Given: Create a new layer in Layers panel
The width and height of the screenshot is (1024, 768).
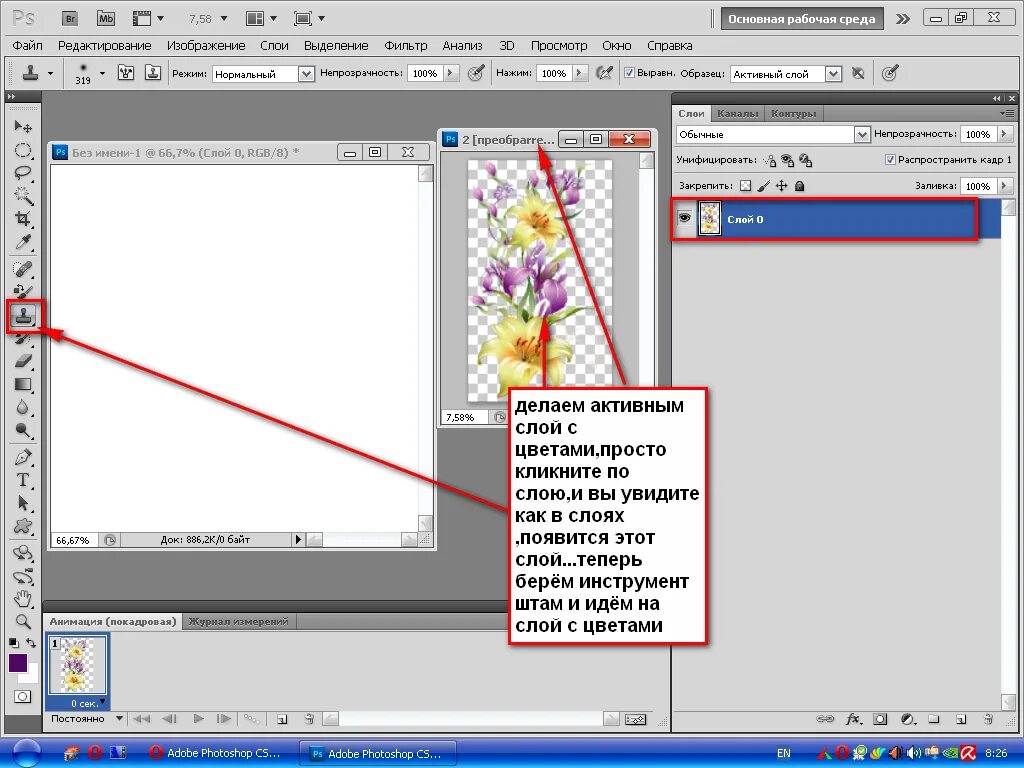Looking at the screenshot, I should (961, 719).
